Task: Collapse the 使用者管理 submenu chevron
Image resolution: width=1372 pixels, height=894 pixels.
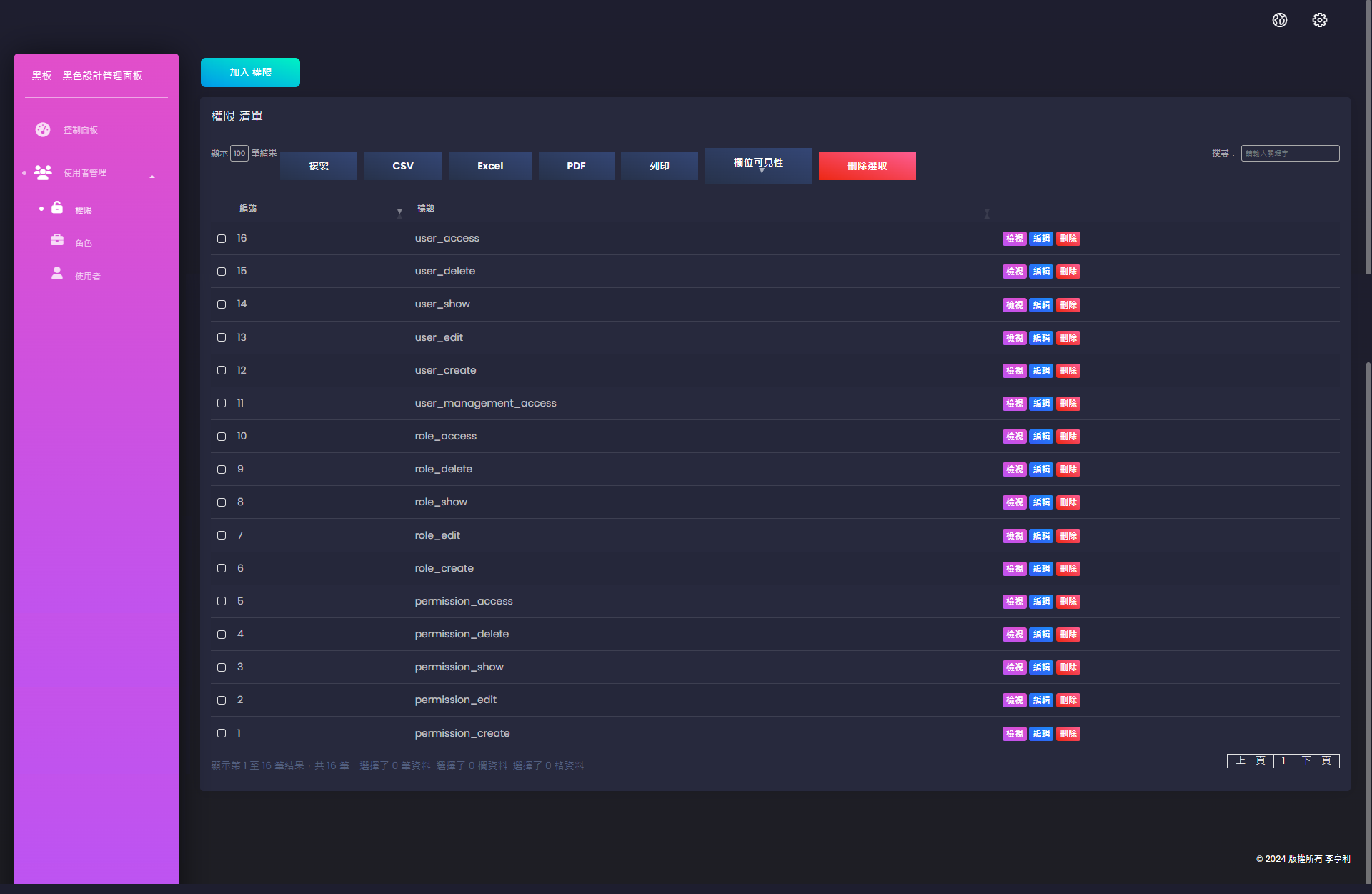Action: point(152,175)
